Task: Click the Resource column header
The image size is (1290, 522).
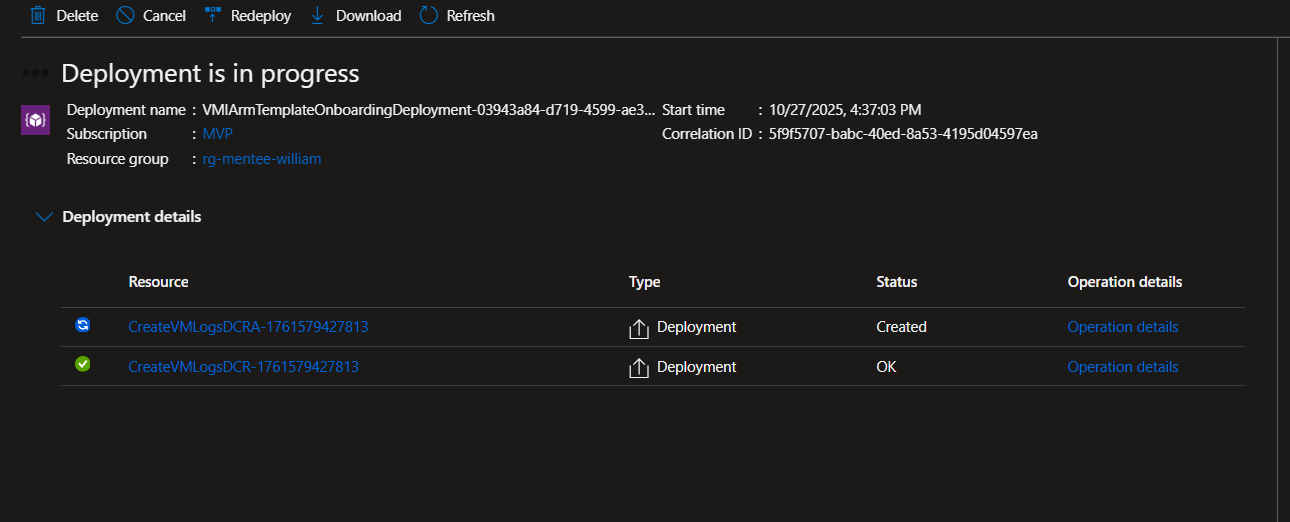Action: (158, 282)
